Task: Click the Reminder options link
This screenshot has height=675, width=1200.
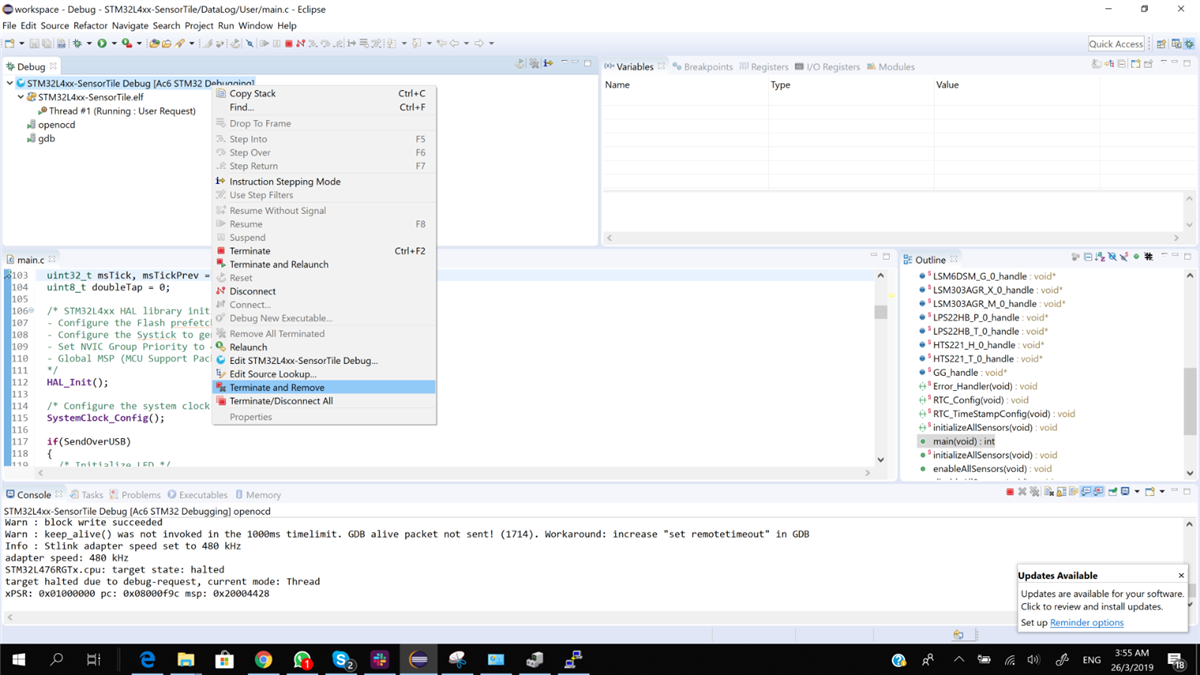Action: [1086, 622]
